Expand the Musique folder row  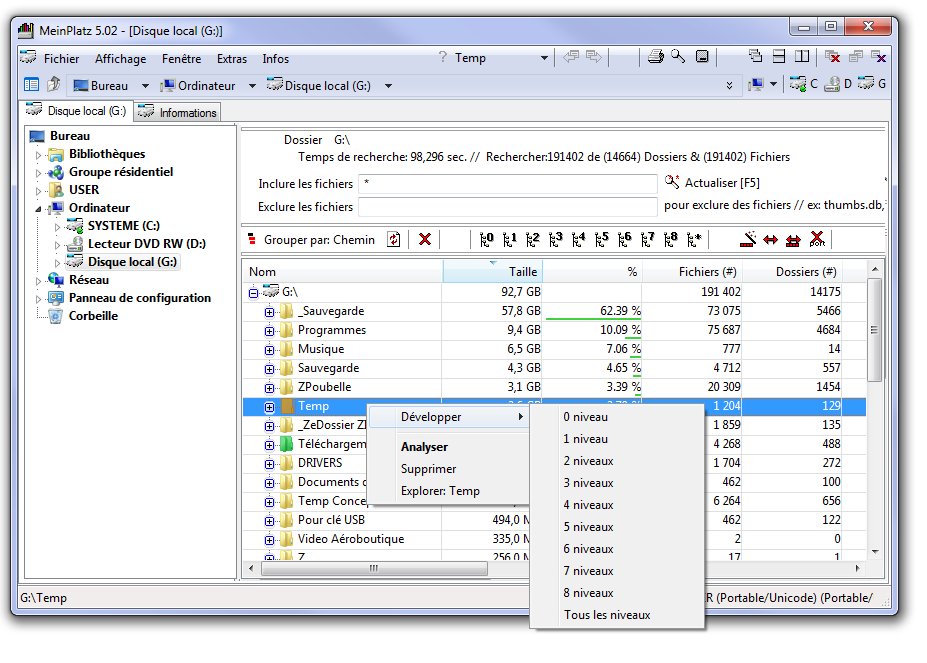[x=270, y=350]
